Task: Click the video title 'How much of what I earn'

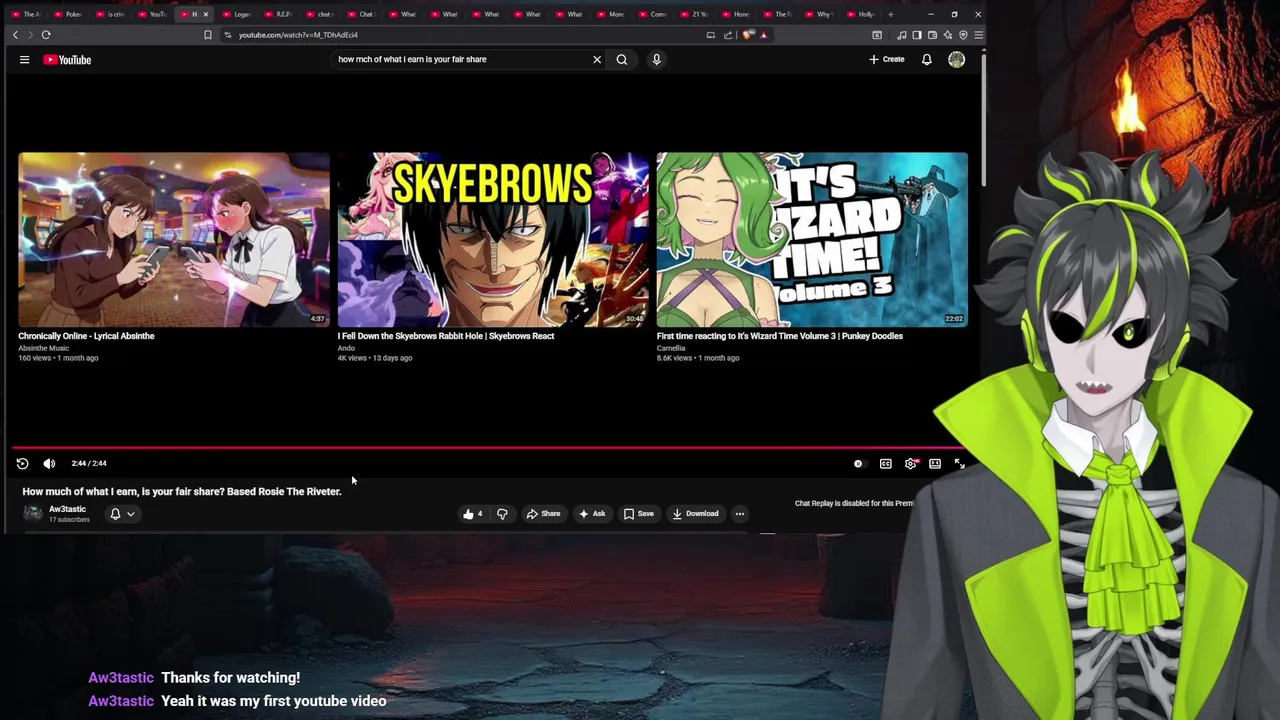Action: coord(182,492)
